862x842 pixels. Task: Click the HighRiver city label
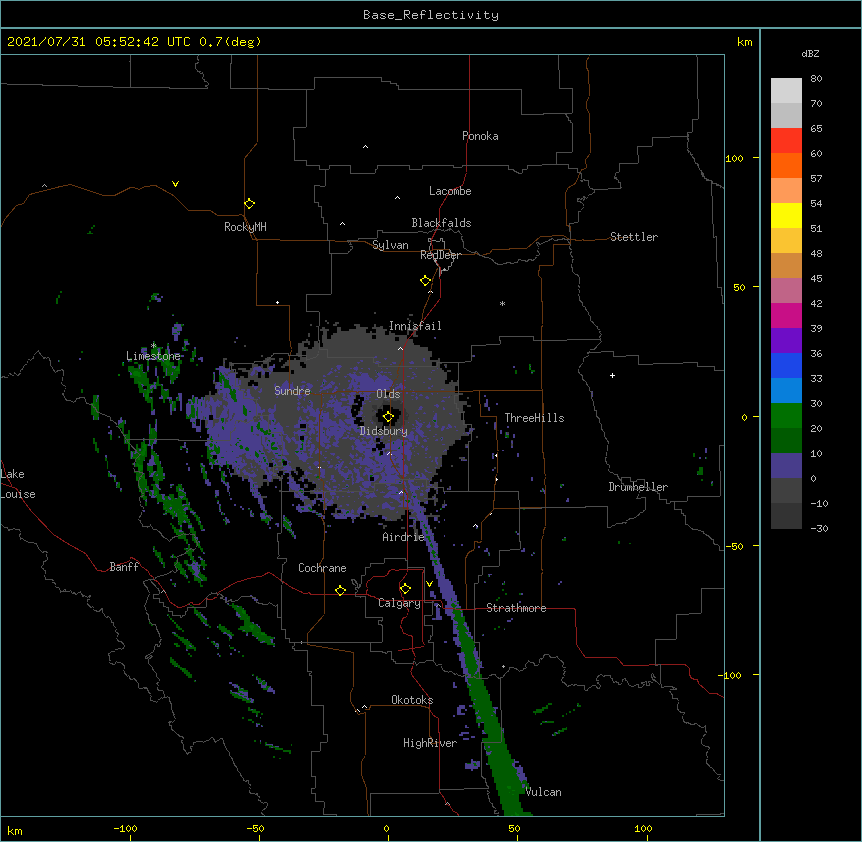point(430,743)
